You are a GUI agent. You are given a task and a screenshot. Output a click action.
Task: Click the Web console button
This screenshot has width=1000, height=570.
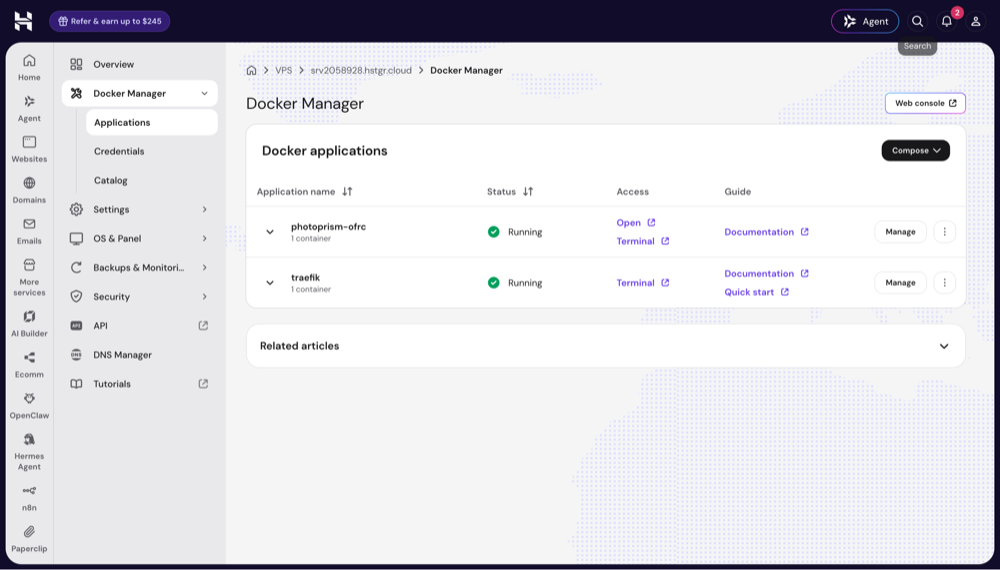tap(925, 103)
